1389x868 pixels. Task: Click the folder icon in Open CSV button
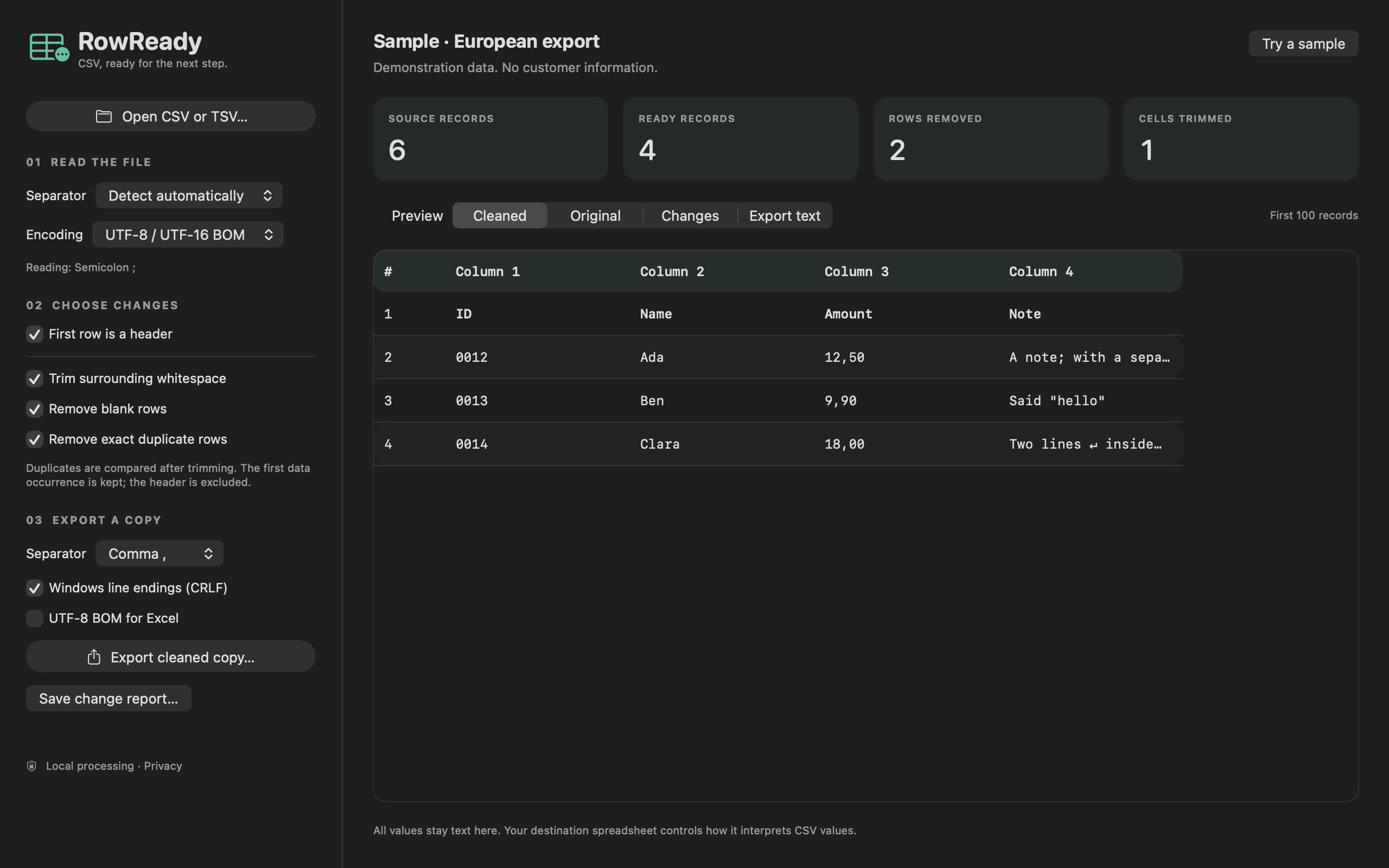(x=103, y=117)
